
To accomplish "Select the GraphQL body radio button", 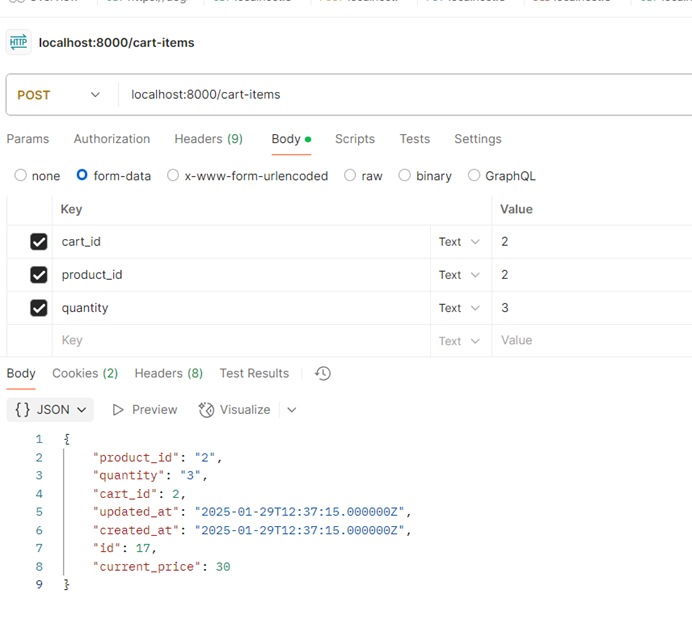I will [474, 176].
